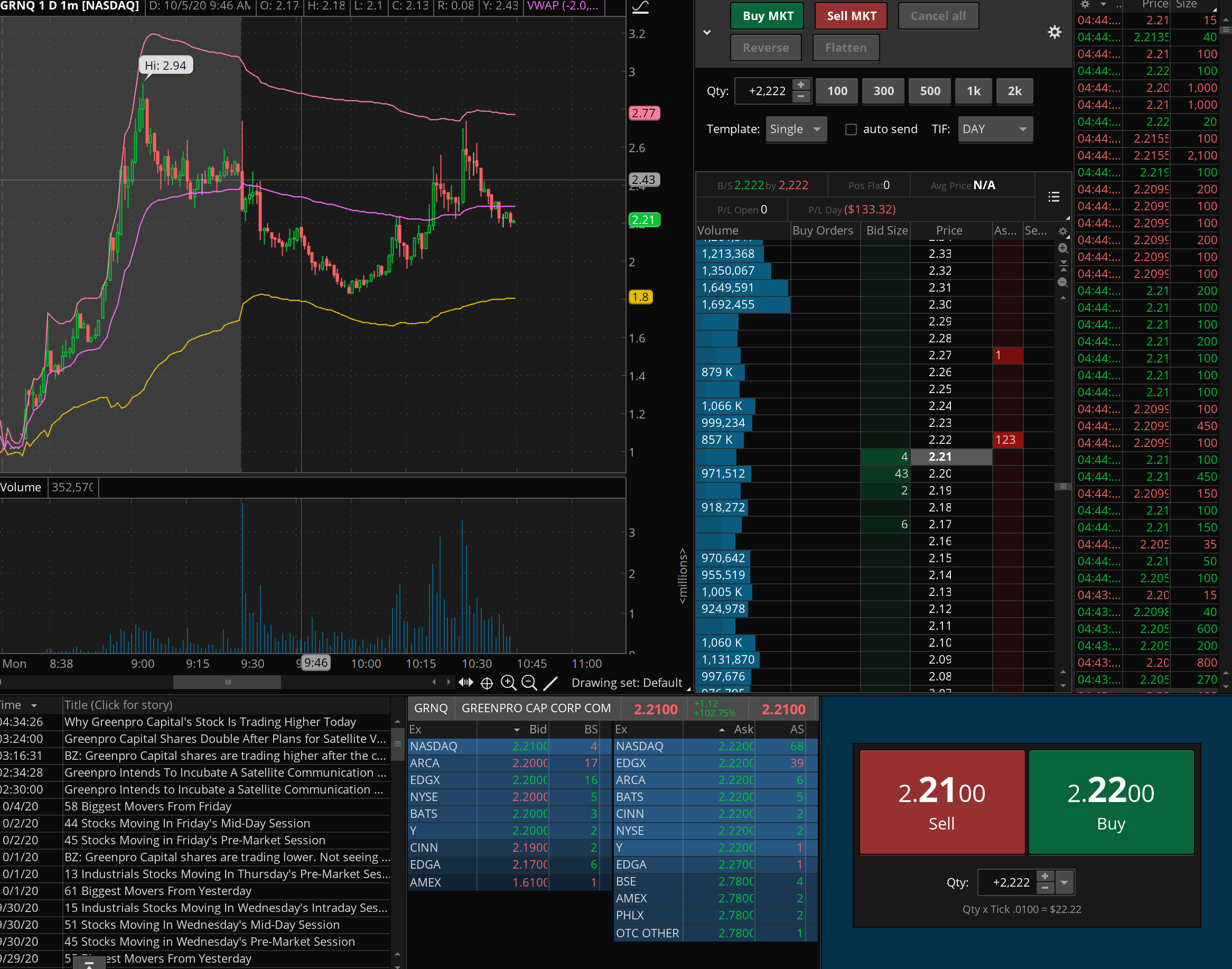Open the chart studies icon at top

pos(640,7)
